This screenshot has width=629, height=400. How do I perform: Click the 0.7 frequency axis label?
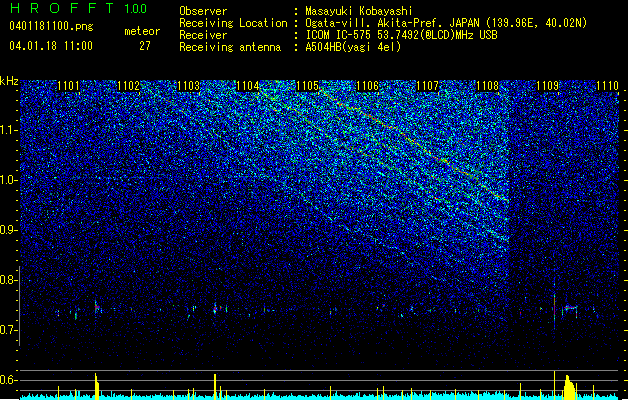pos(9,330)
